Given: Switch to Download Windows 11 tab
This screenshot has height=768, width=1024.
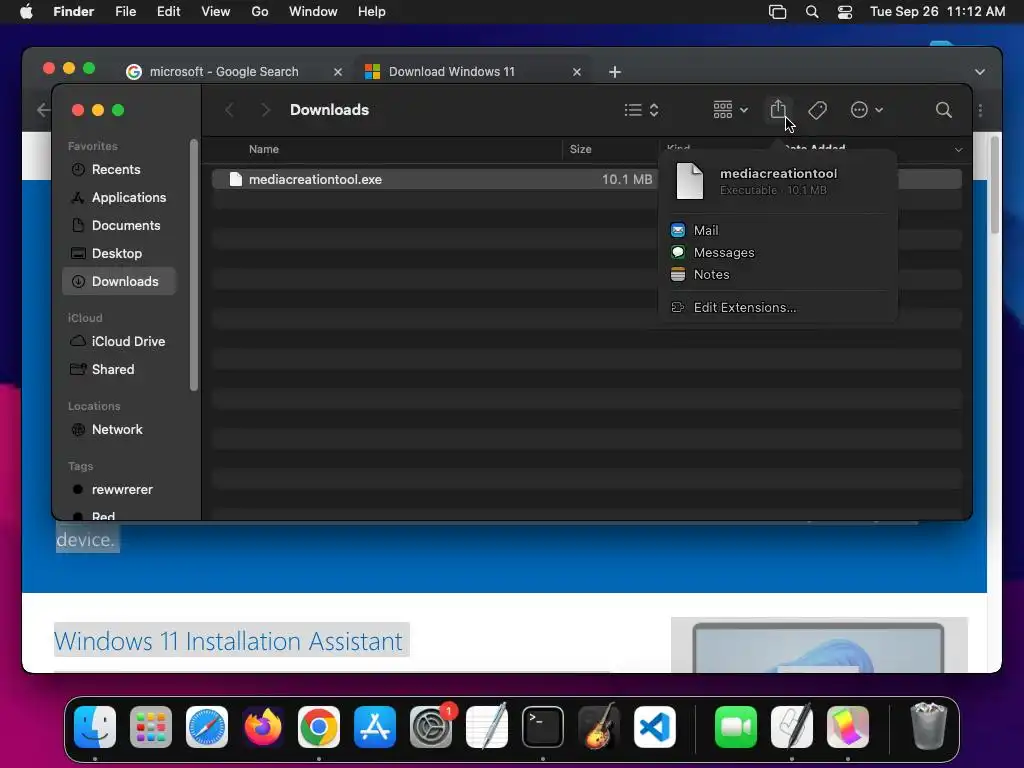Looking at the screenshot, I should 451,72.
